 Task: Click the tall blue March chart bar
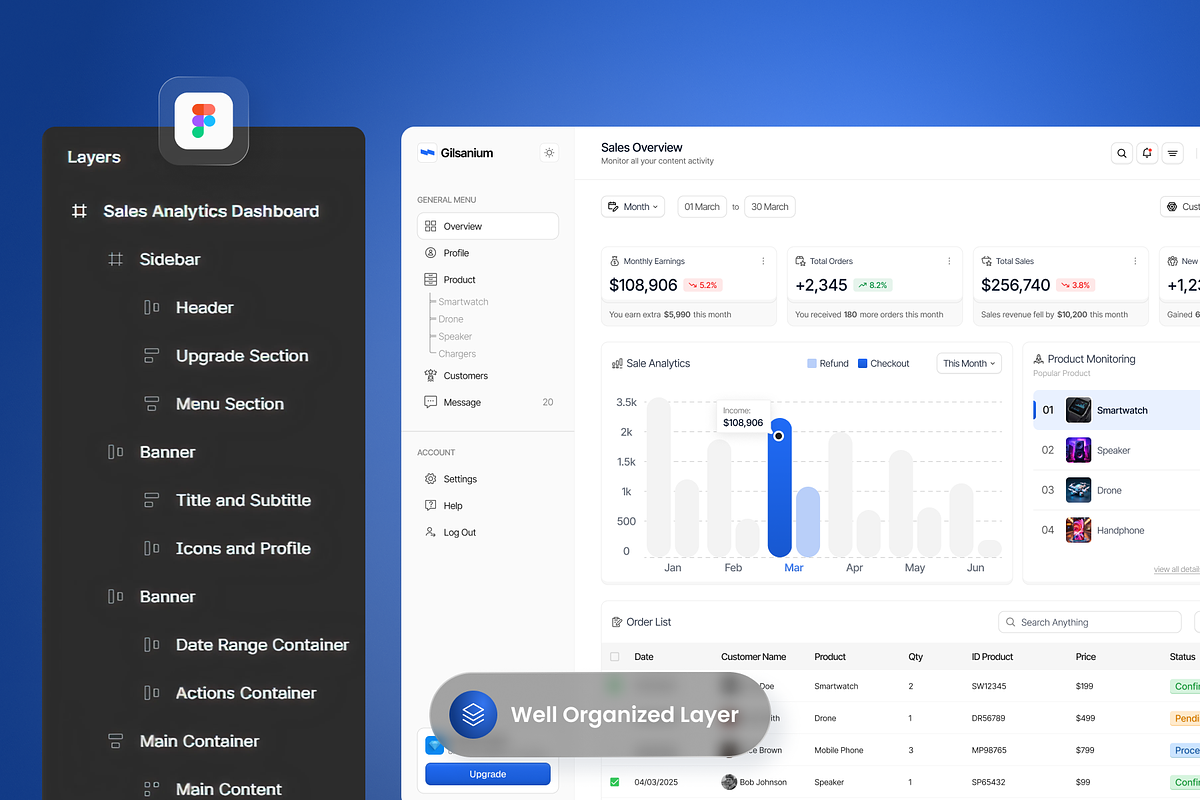780,488
